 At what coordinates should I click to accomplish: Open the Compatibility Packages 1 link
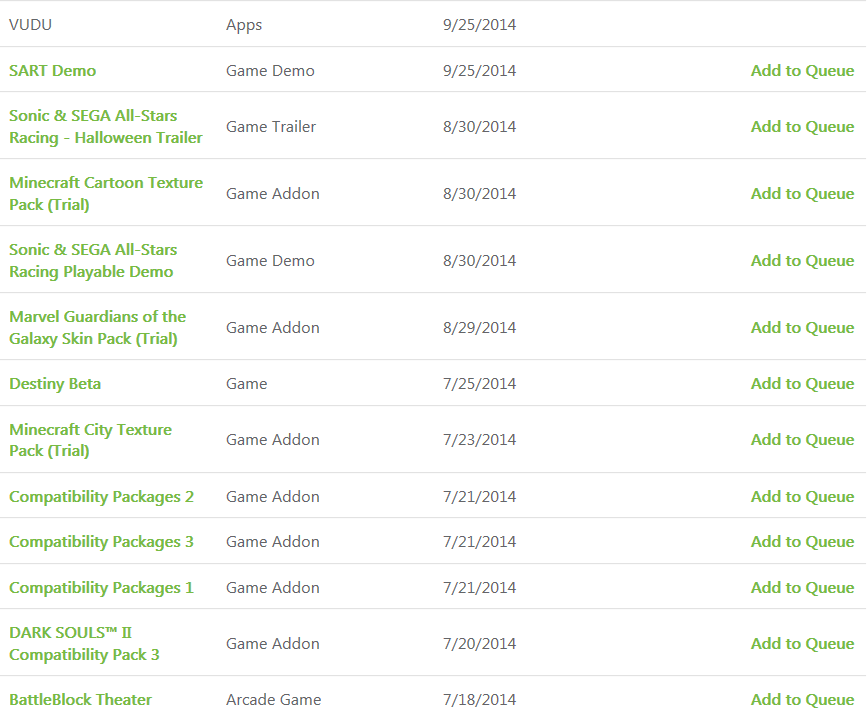click(101, 588)
